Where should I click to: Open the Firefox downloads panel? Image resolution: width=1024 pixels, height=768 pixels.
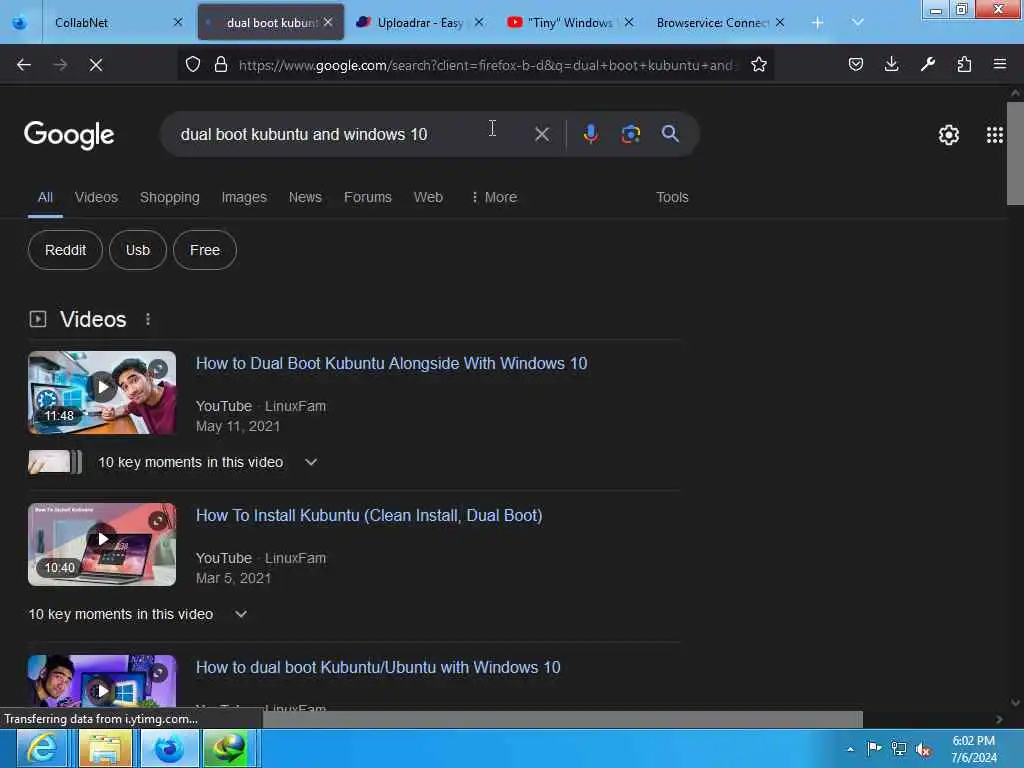(891, 64)
